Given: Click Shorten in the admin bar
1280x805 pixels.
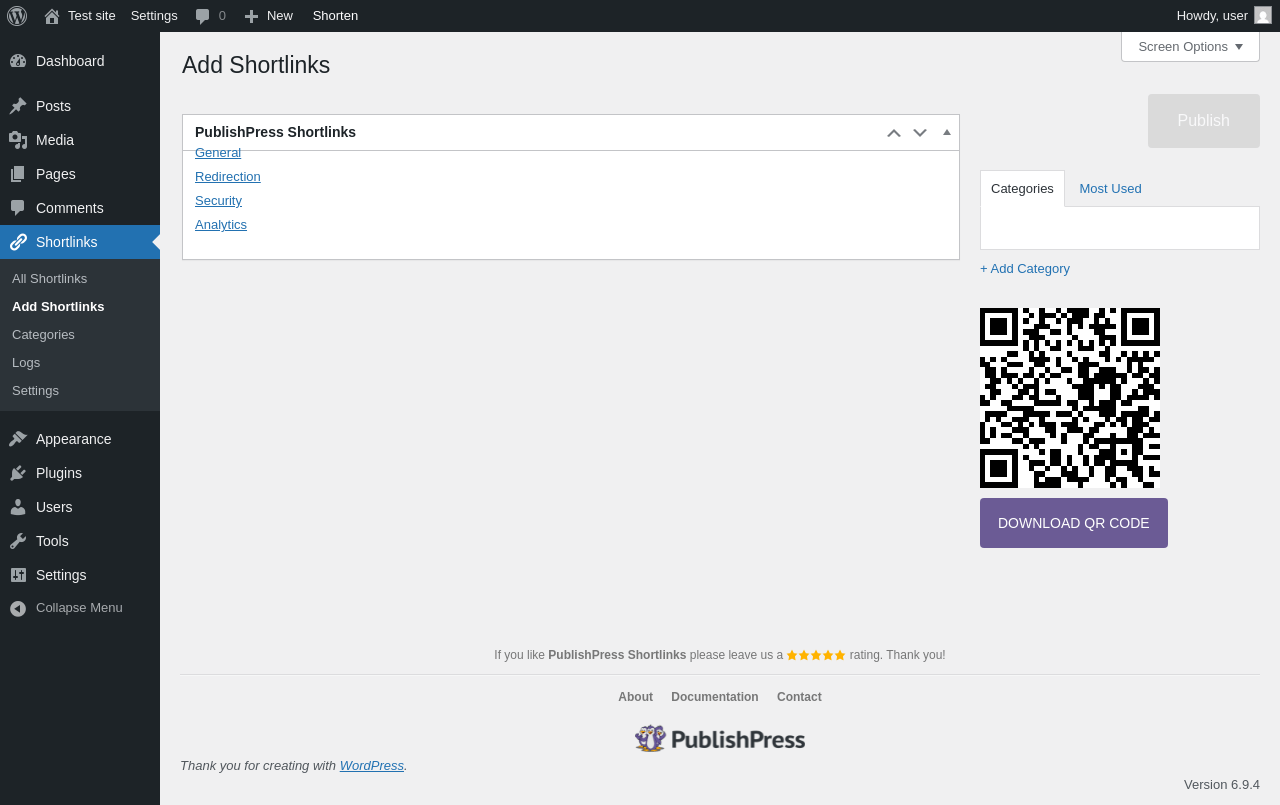Looking at the screenshot, I should point(335,16).
